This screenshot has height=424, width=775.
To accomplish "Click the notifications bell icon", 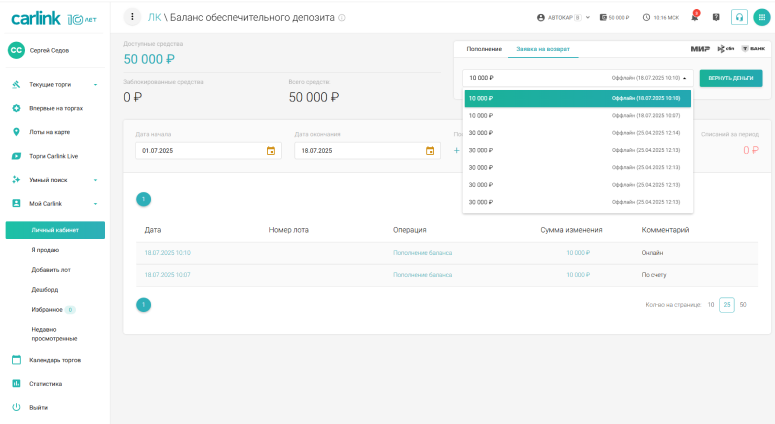I will [694, 17].
